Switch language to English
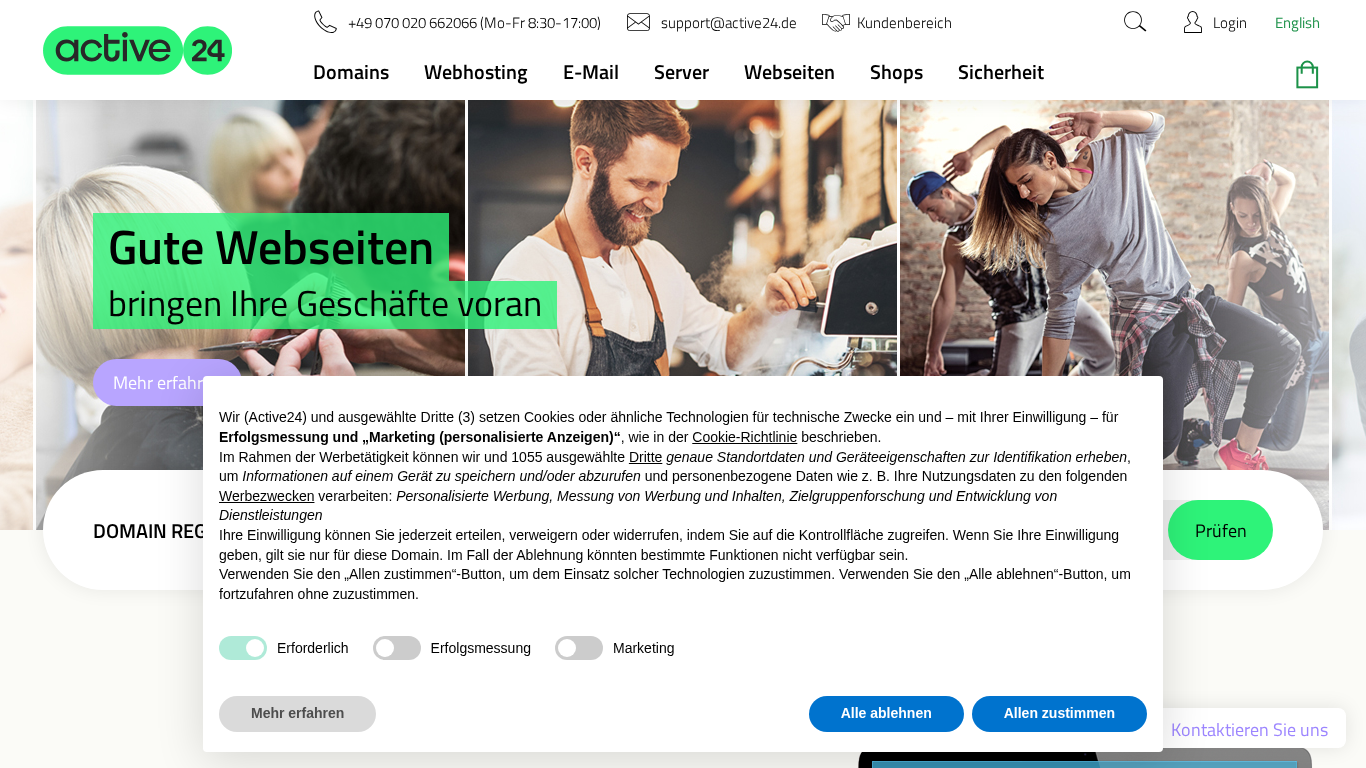1366x768 pixels. (1297, 23)
